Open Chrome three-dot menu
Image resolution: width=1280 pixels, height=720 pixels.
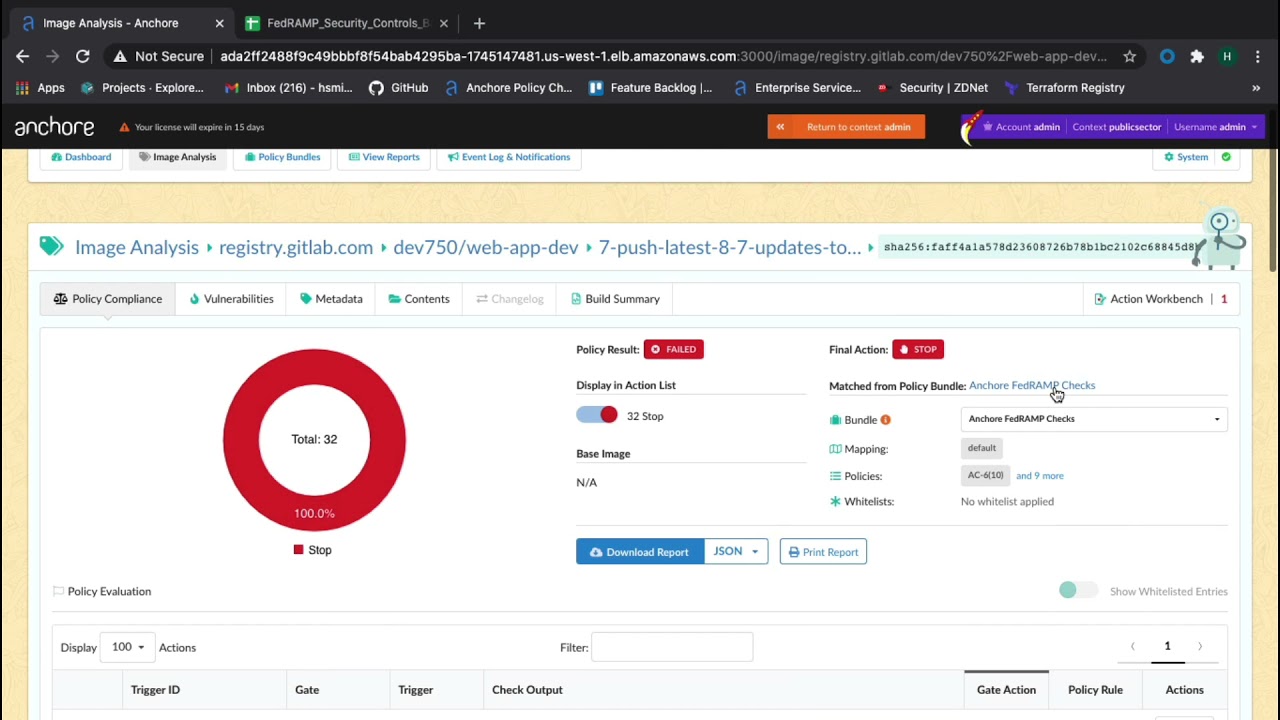coord(1258,57)
